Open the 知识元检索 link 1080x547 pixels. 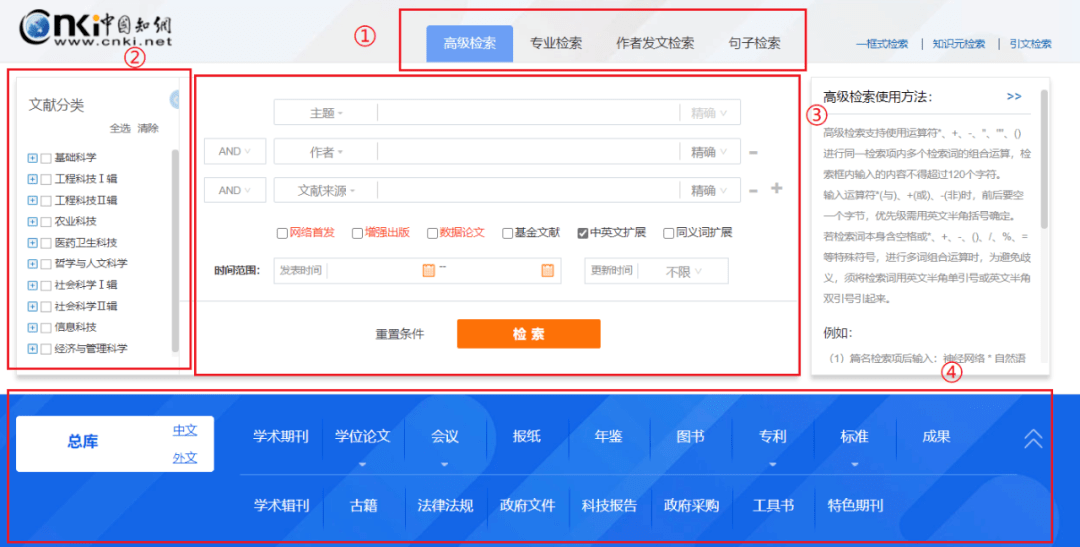[x=959, y=44]
